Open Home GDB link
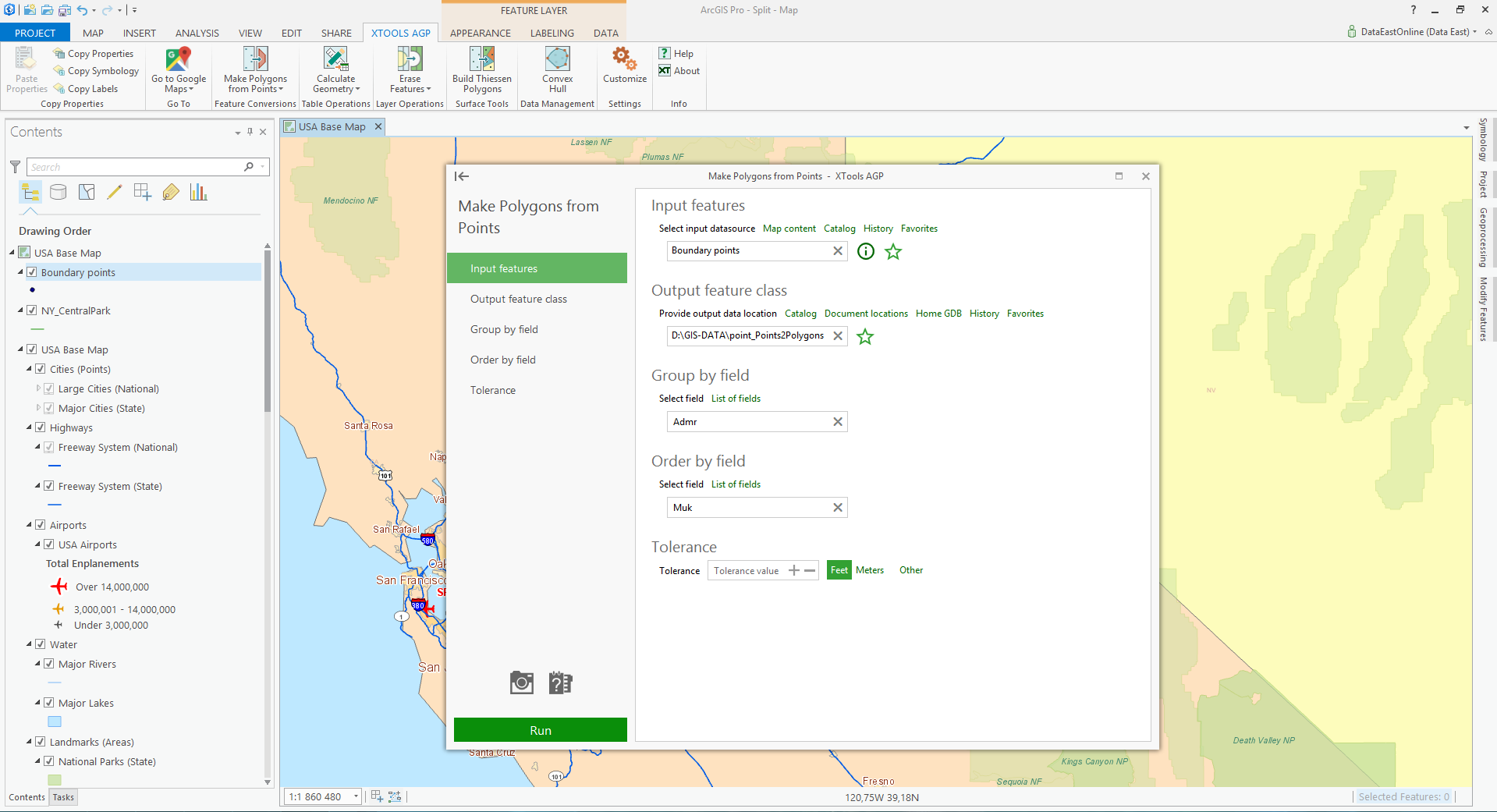Image resolution: width=1497 pixels, height=812 pixels. click(938, 314)
